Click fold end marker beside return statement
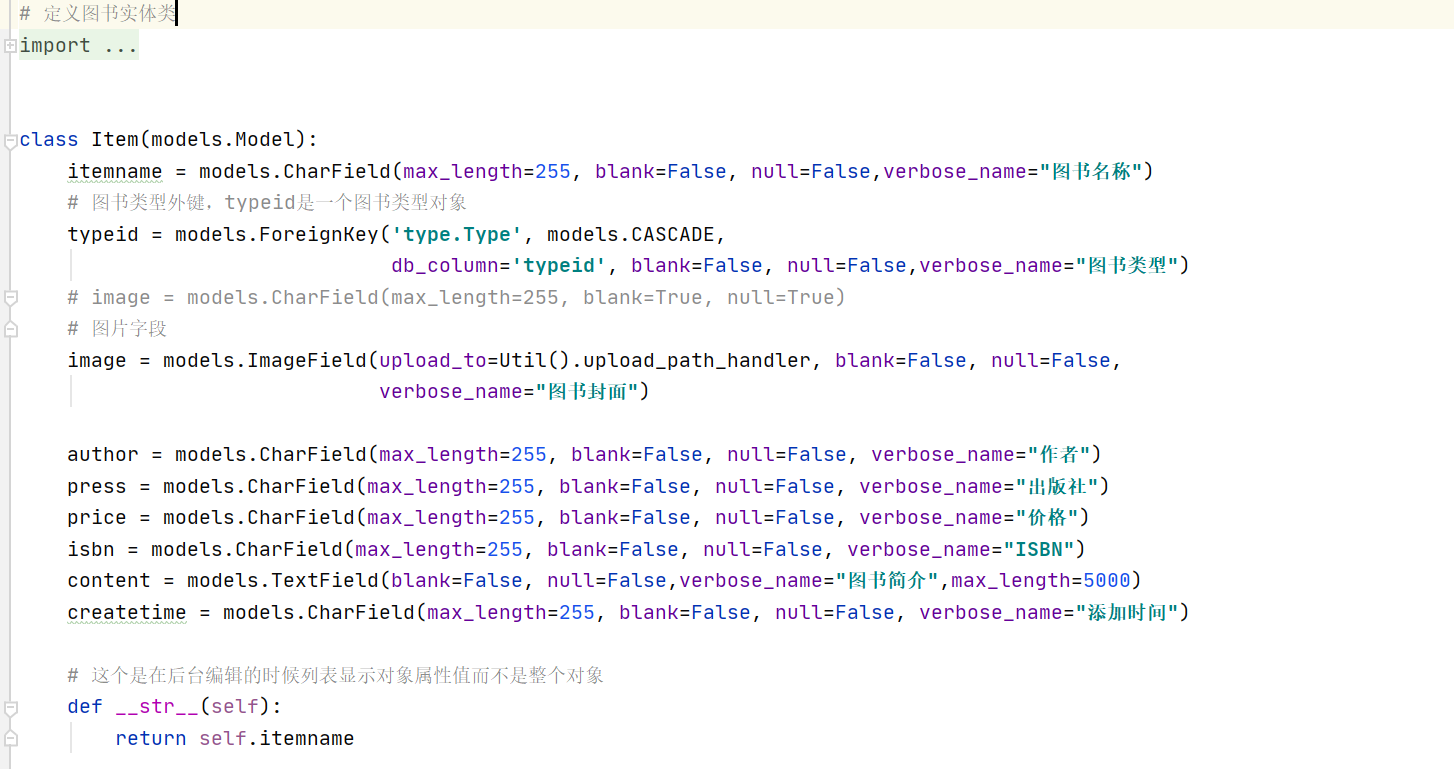This screenshot has height=769, width=1454. tap(10, 739)
